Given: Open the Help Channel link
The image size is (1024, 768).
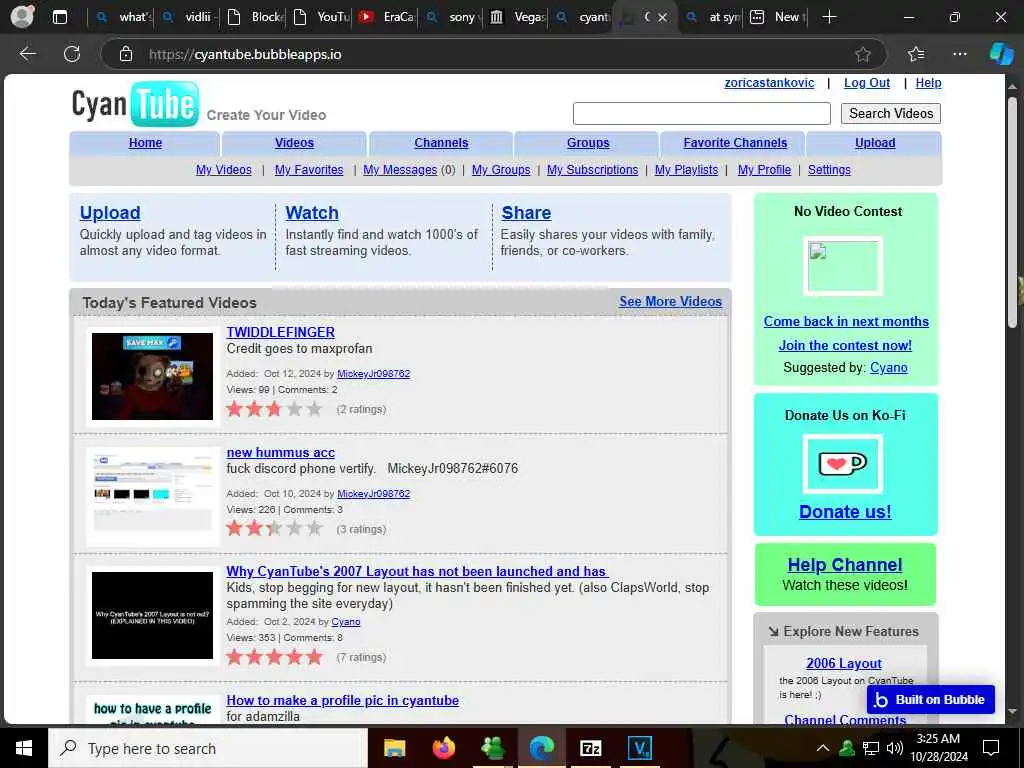Looking at the screenshot, I should tap(844, 565).
